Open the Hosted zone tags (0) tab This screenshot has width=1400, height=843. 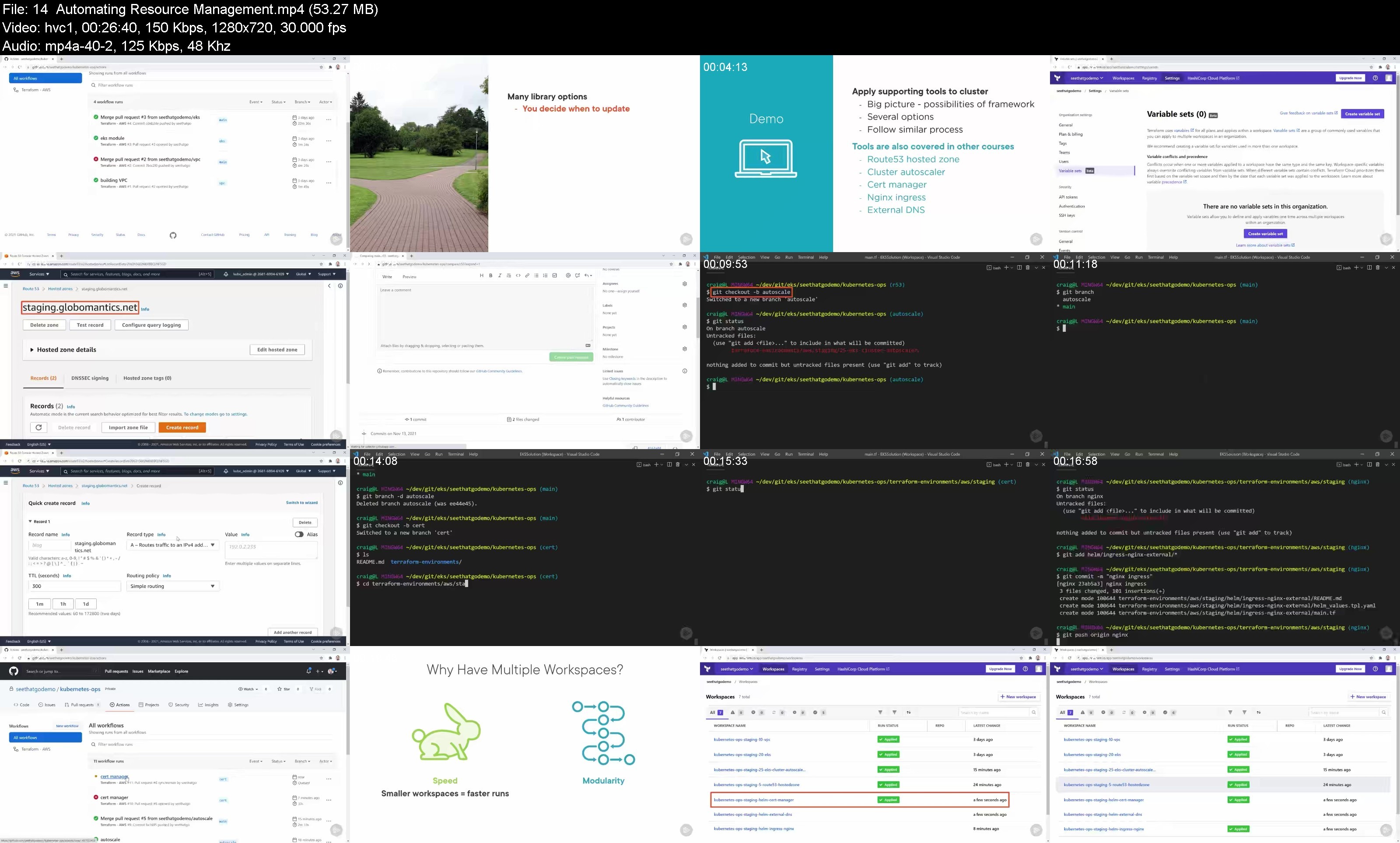147,378
